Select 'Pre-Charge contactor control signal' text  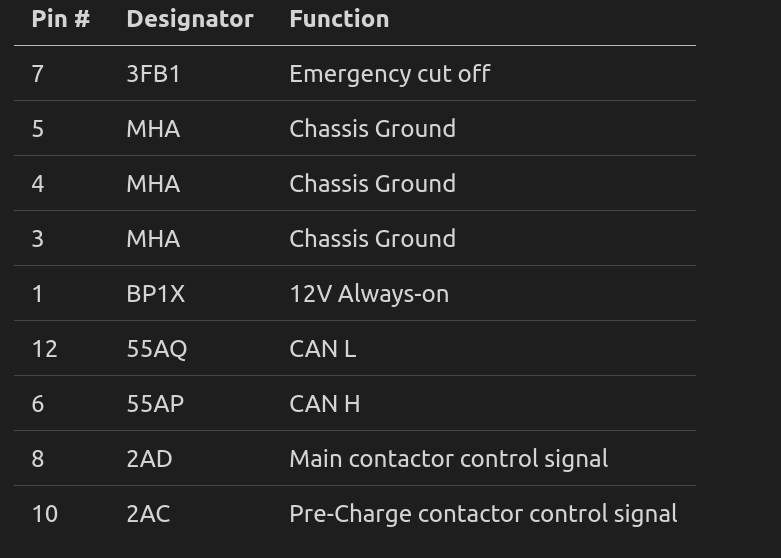point(483,514)
